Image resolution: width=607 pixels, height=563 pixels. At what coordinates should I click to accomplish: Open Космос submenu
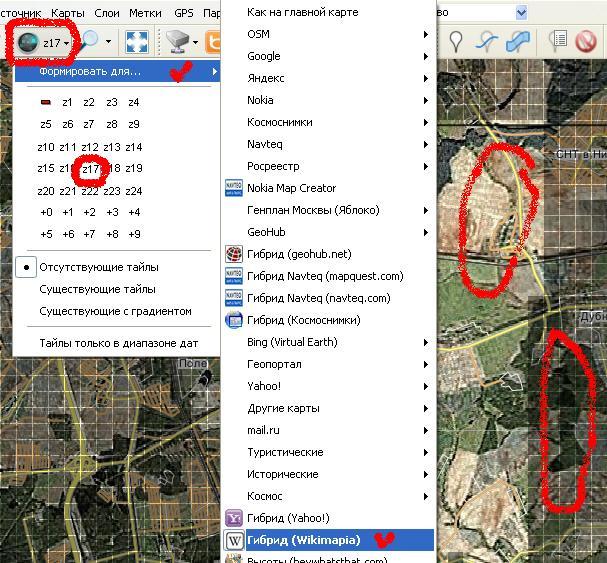(x=329, y=496)
